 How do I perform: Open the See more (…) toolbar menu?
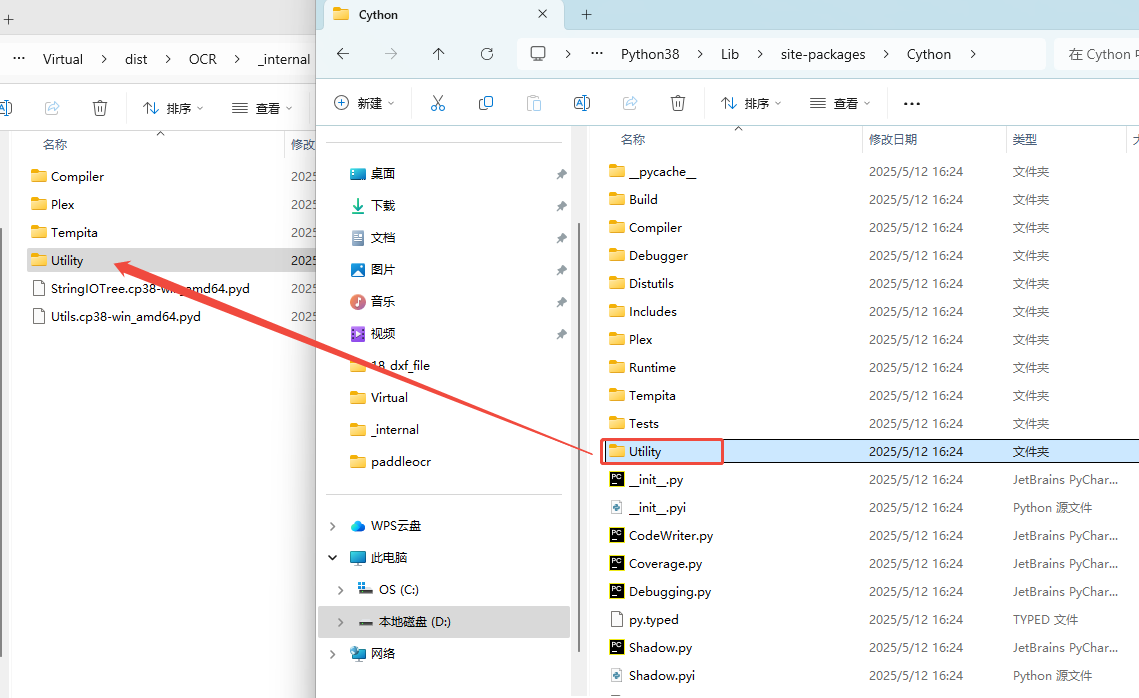(911, 103)
